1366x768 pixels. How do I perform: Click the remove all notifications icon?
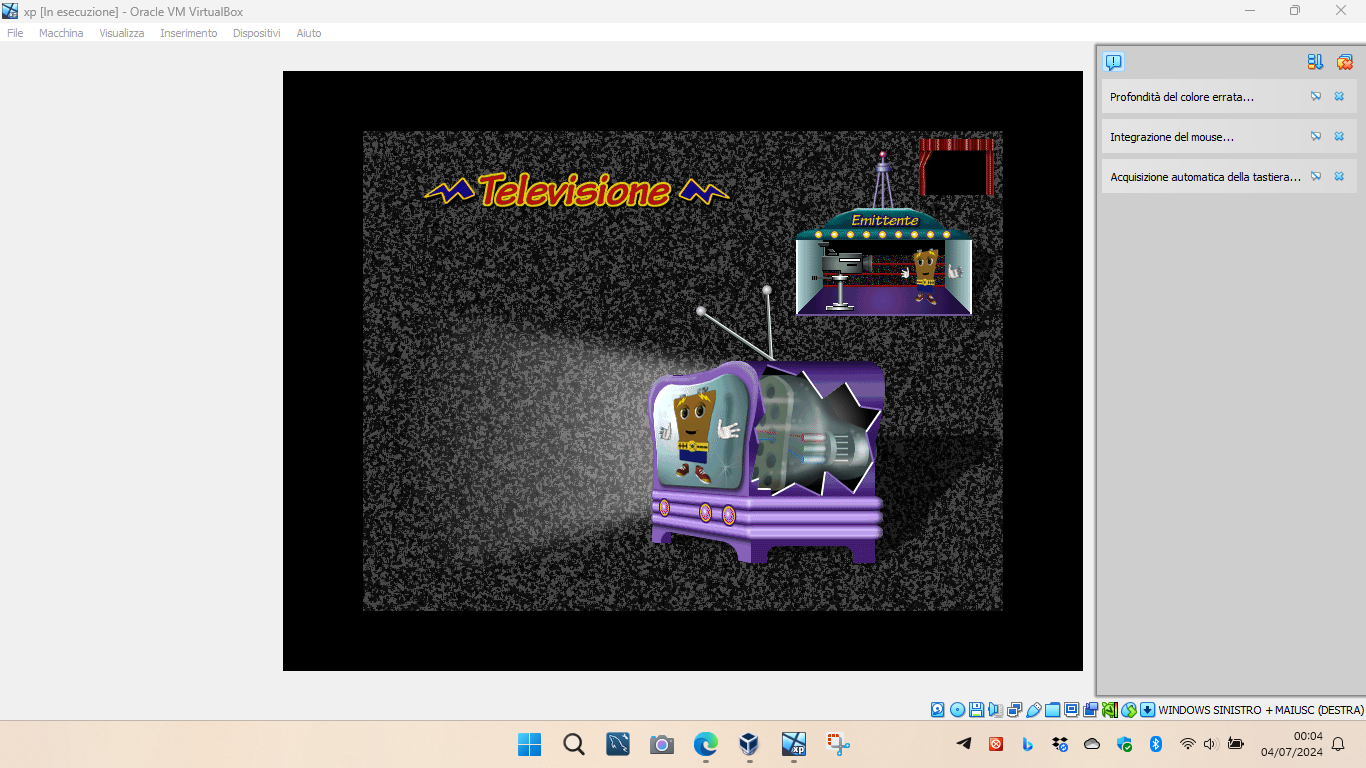1345,62
